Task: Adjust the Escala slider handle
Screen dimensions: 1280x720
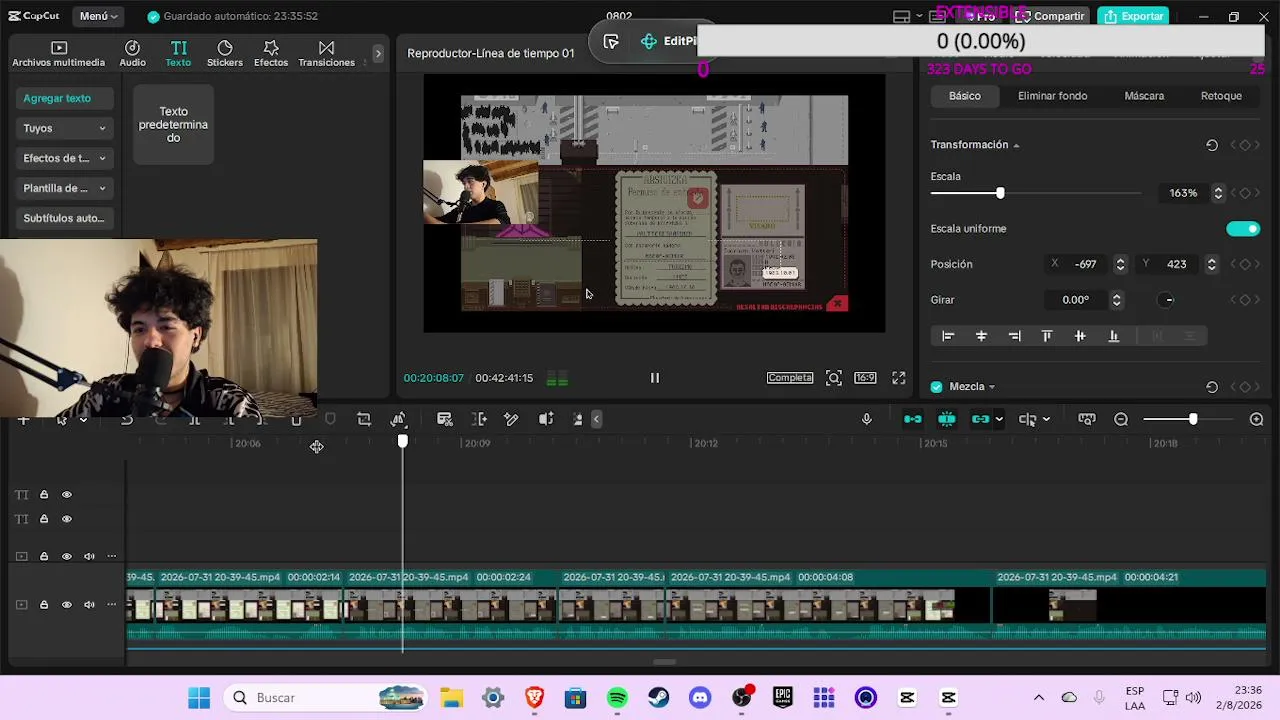Action: pyautogui.click(x=1000, y=193)
